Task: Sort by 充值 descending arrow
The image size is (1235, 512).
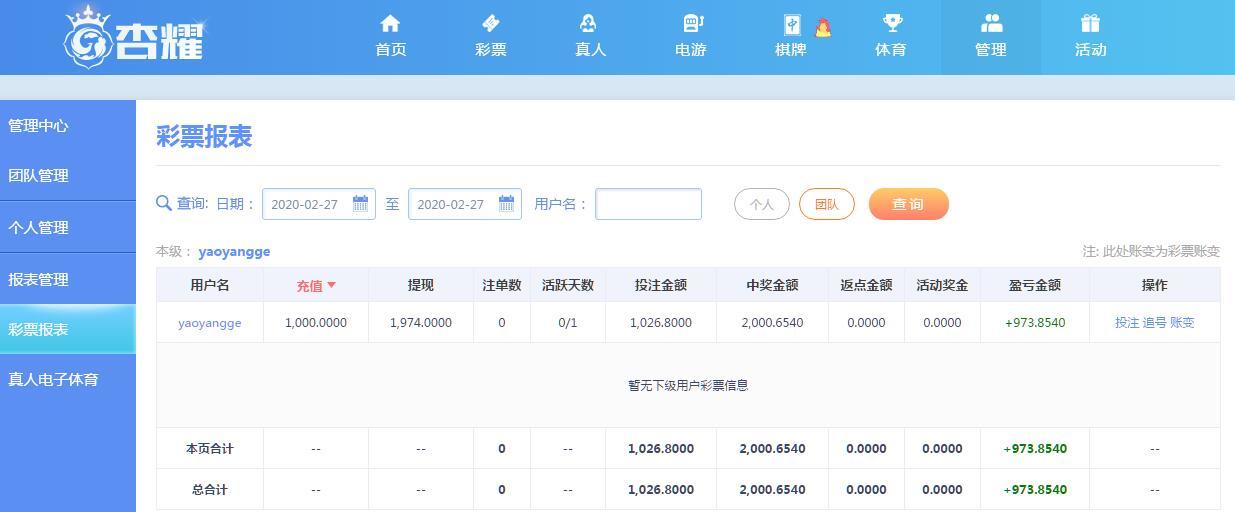Action: (332, 285)
